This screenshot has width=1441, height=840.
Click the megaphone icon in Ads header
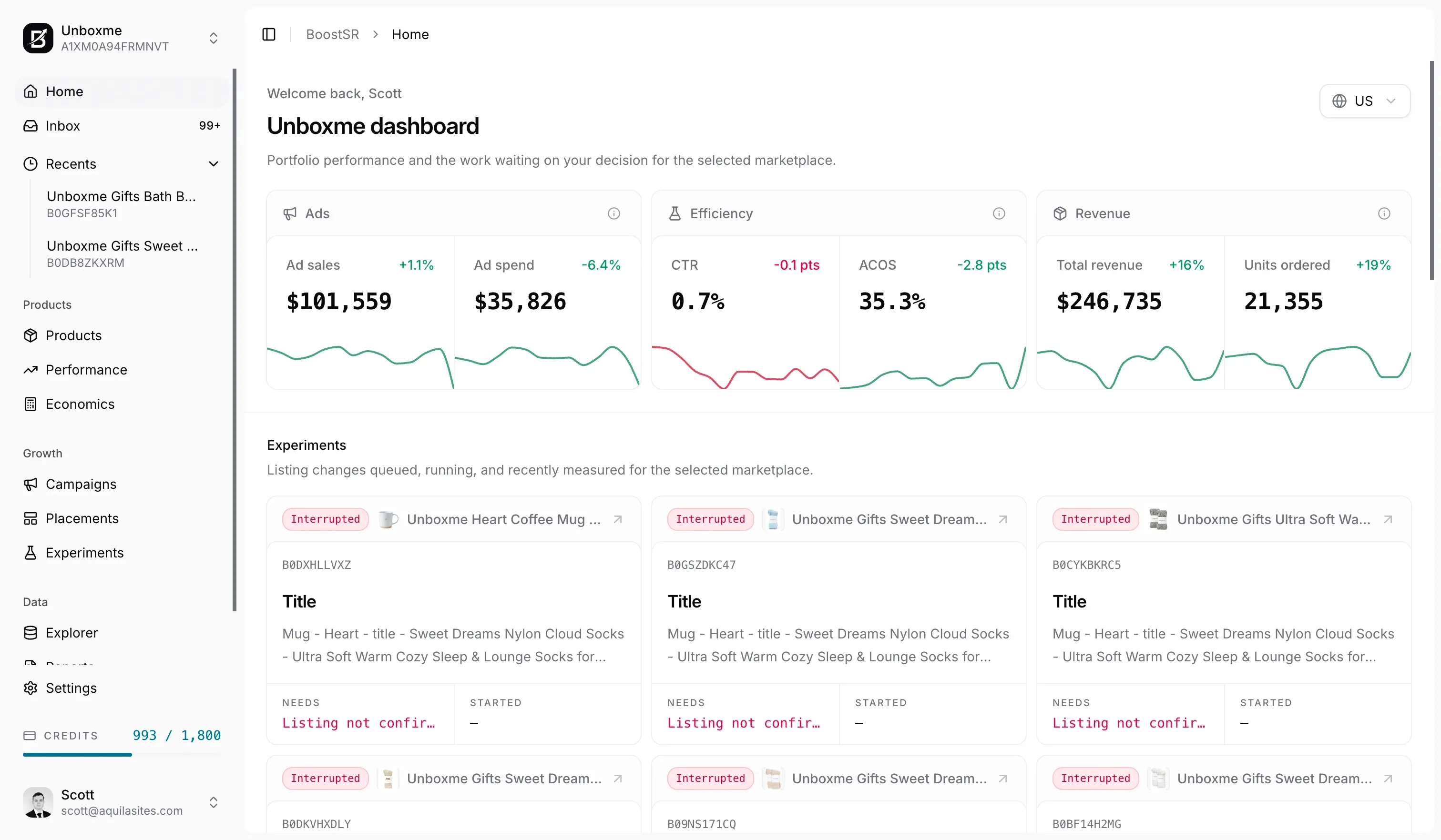(x=290, y=214)
